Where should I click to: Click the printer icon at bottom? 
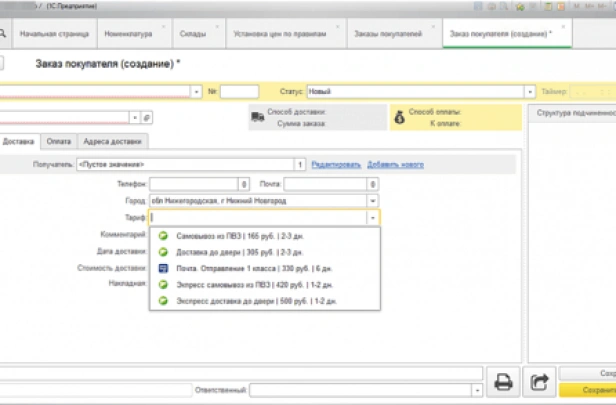pyautogui.click(x=504, y=381)
